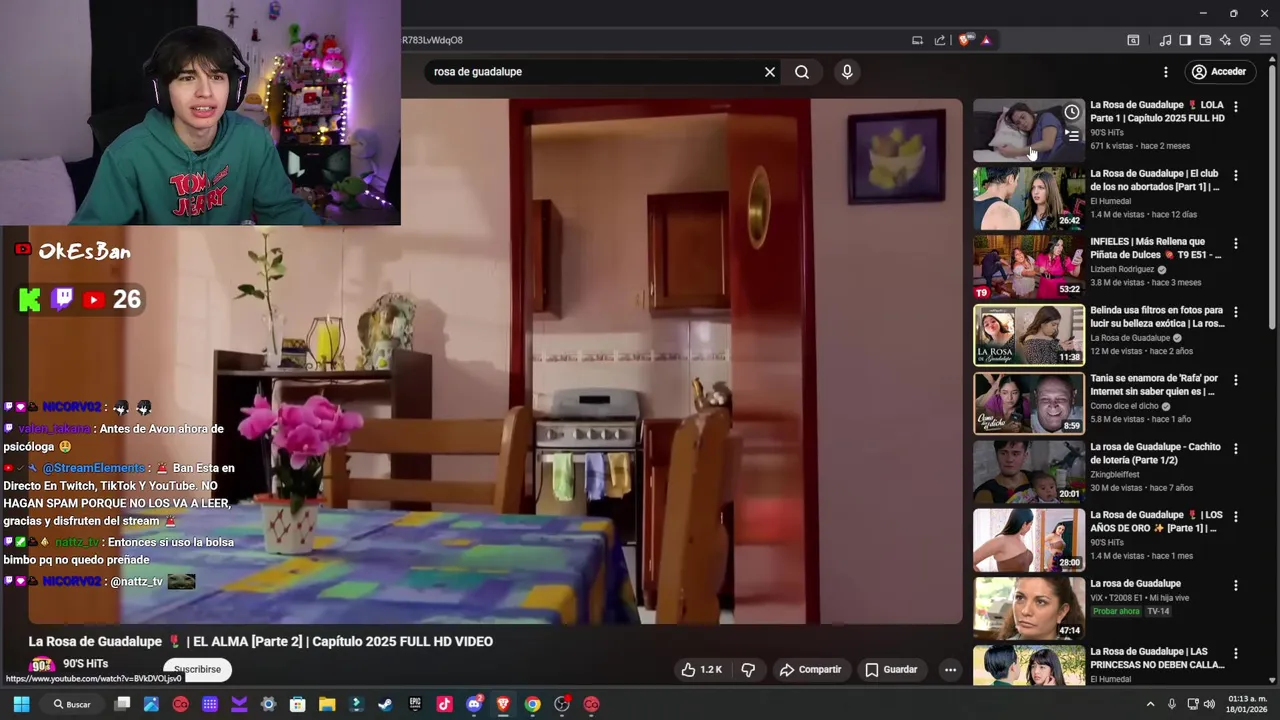Open options for Cachito de lotería video
1280x720 pixels.
coord(1236,449)
